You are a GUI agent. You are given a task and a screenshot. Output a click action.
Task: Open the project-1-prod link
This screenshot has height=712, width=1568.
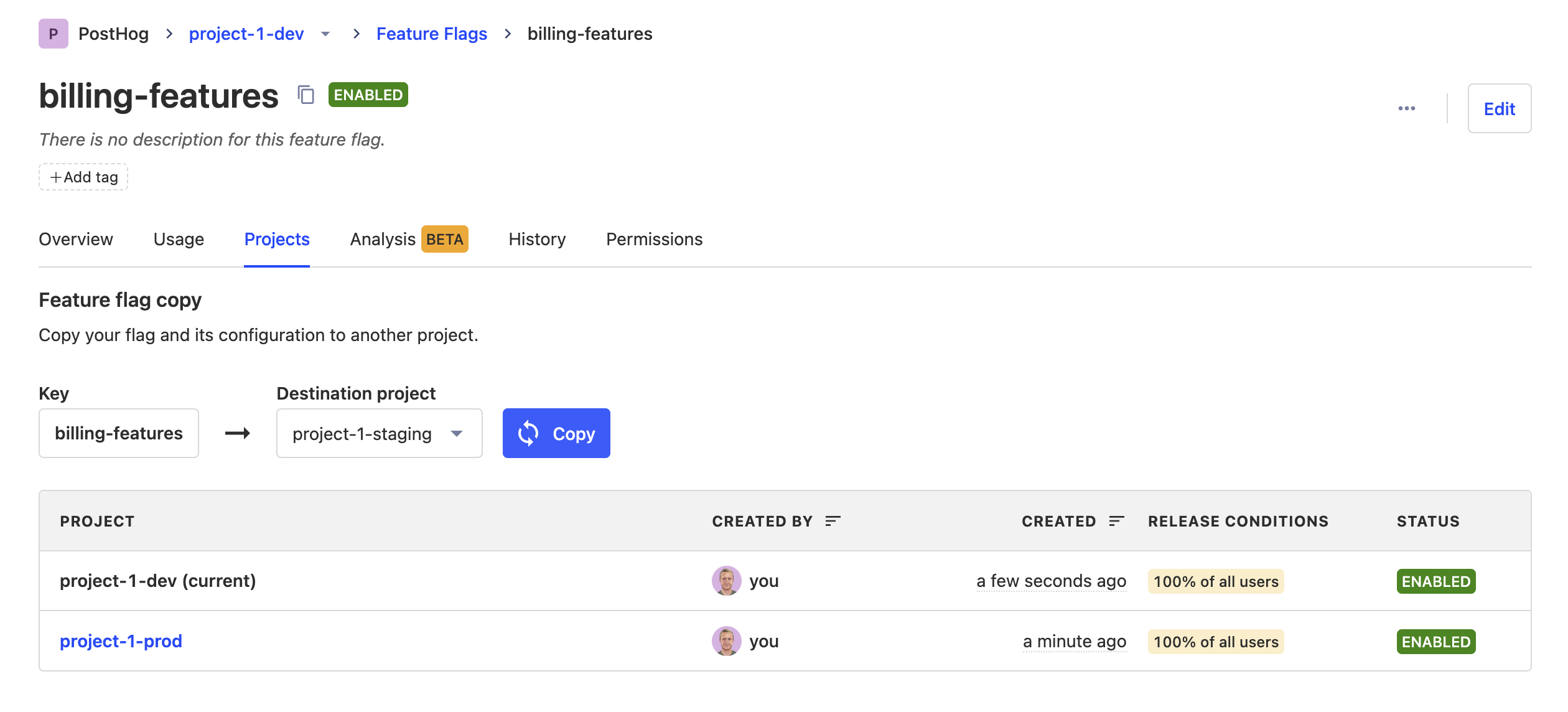[x=121, y=640]
